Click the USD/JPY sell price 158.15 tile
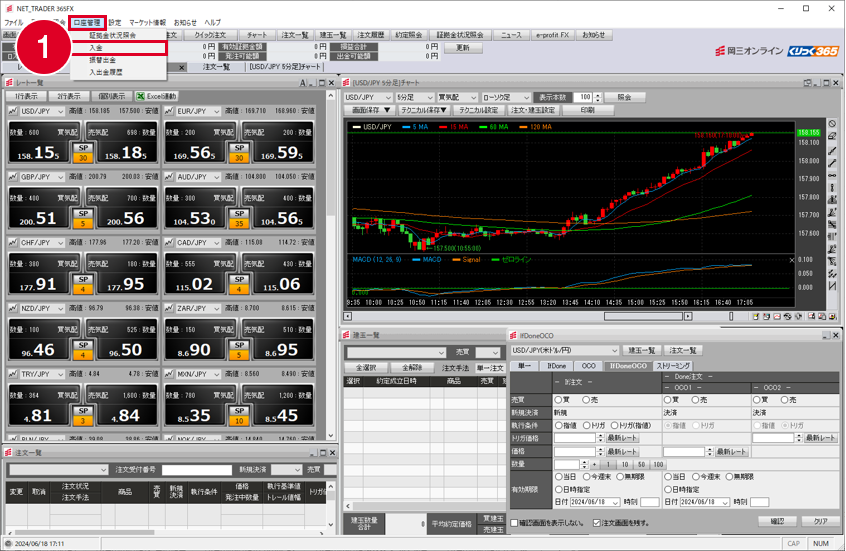 [43, 144]
